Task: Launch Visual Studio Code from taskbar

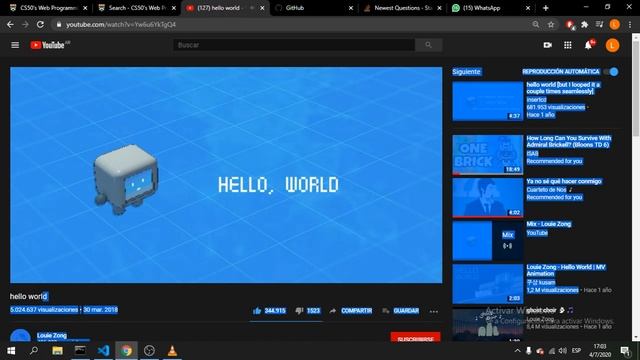Action: coord(103,351)
